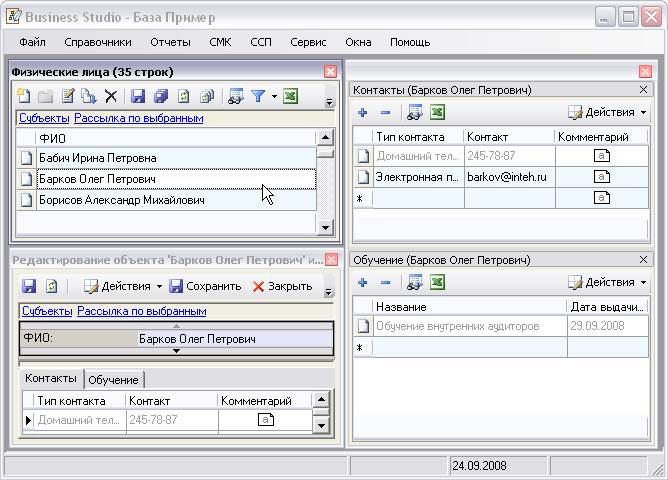The image size is (668, 480).
Task: Apply the funnel filter in Физические лица toolbar
Action: click(258, 96)
